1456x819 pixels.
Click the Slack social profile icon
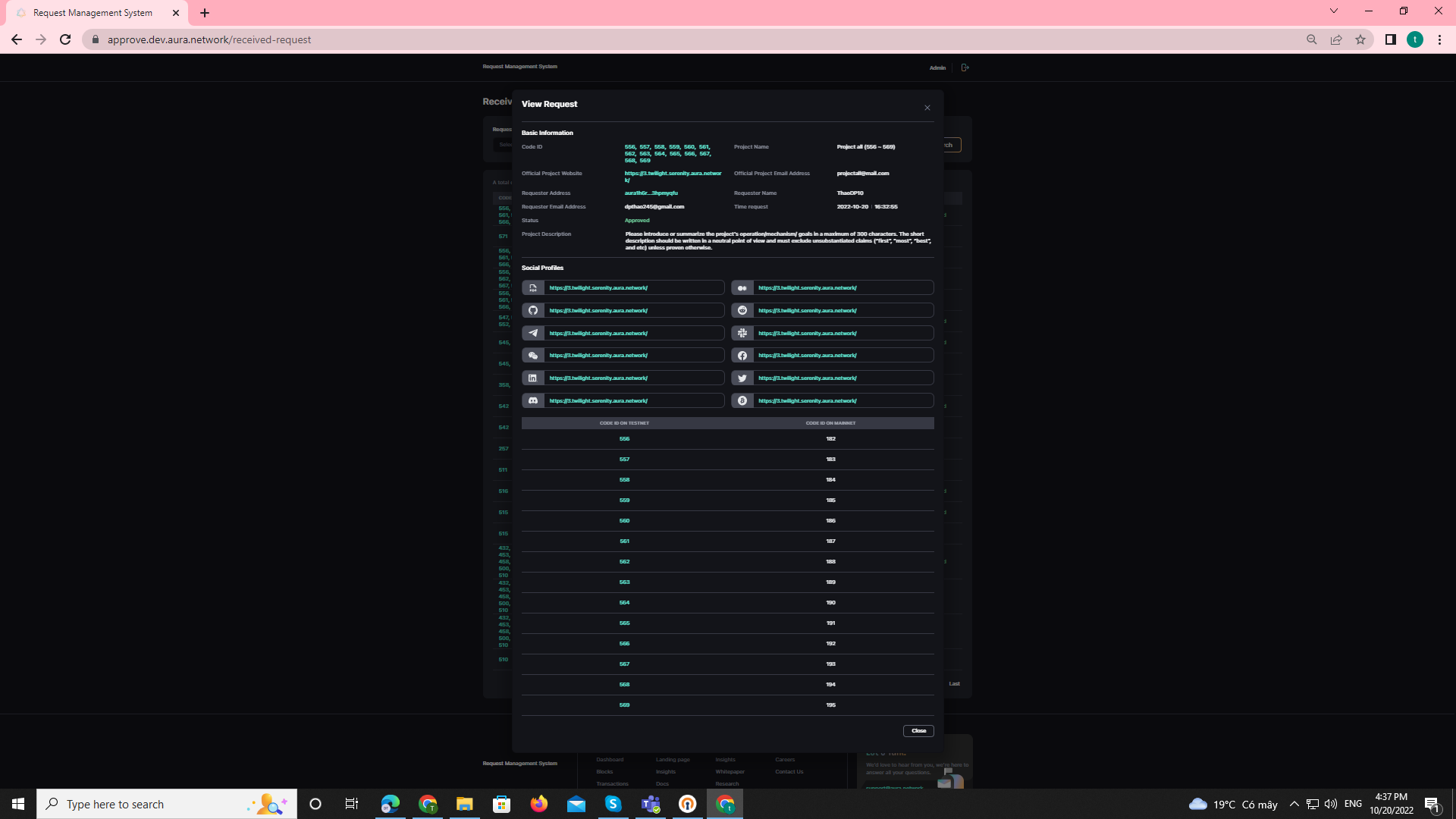point(742,333)
